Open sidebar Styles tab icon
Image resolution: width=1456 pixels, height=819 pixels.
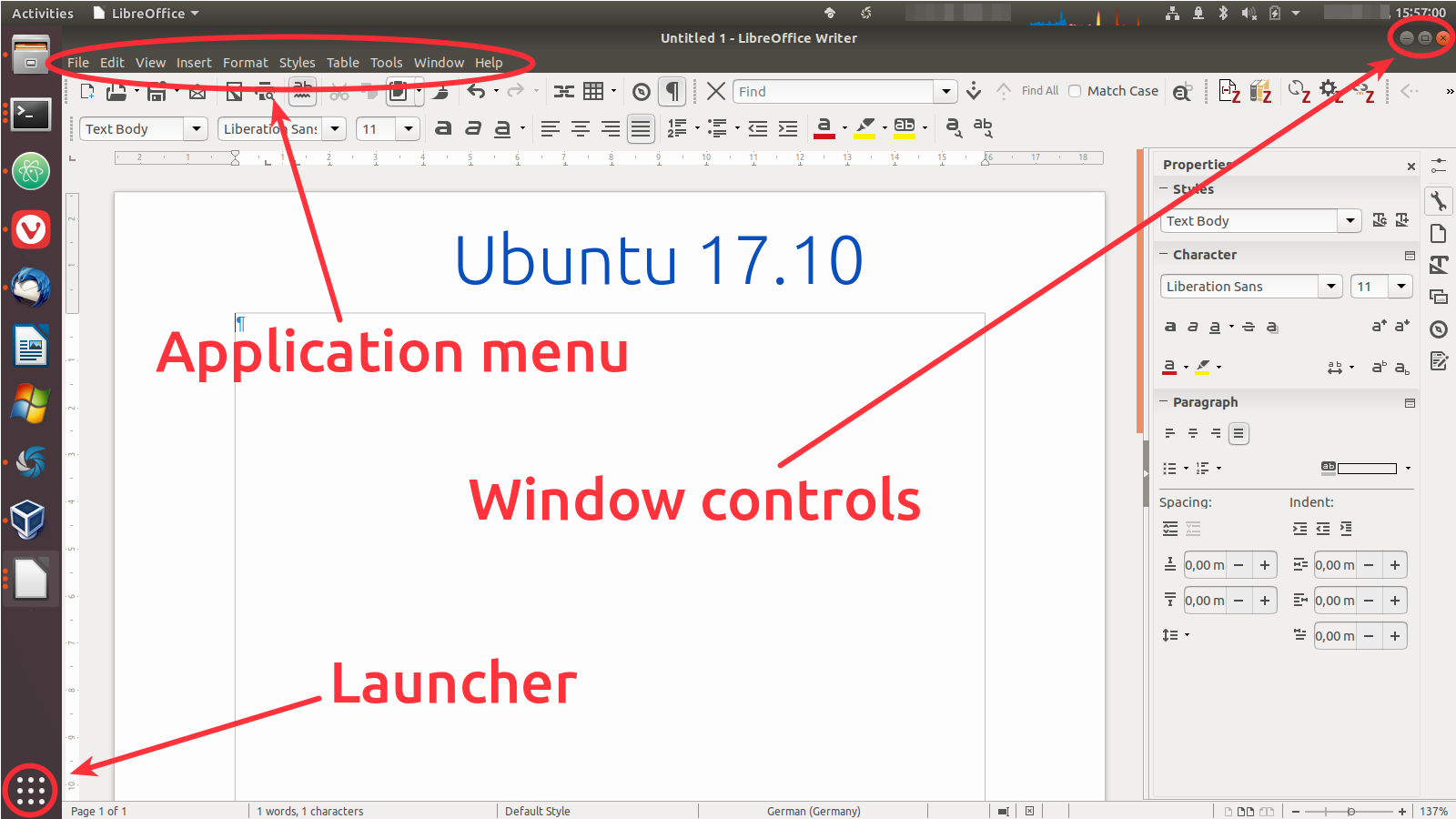coord(1439,265)
